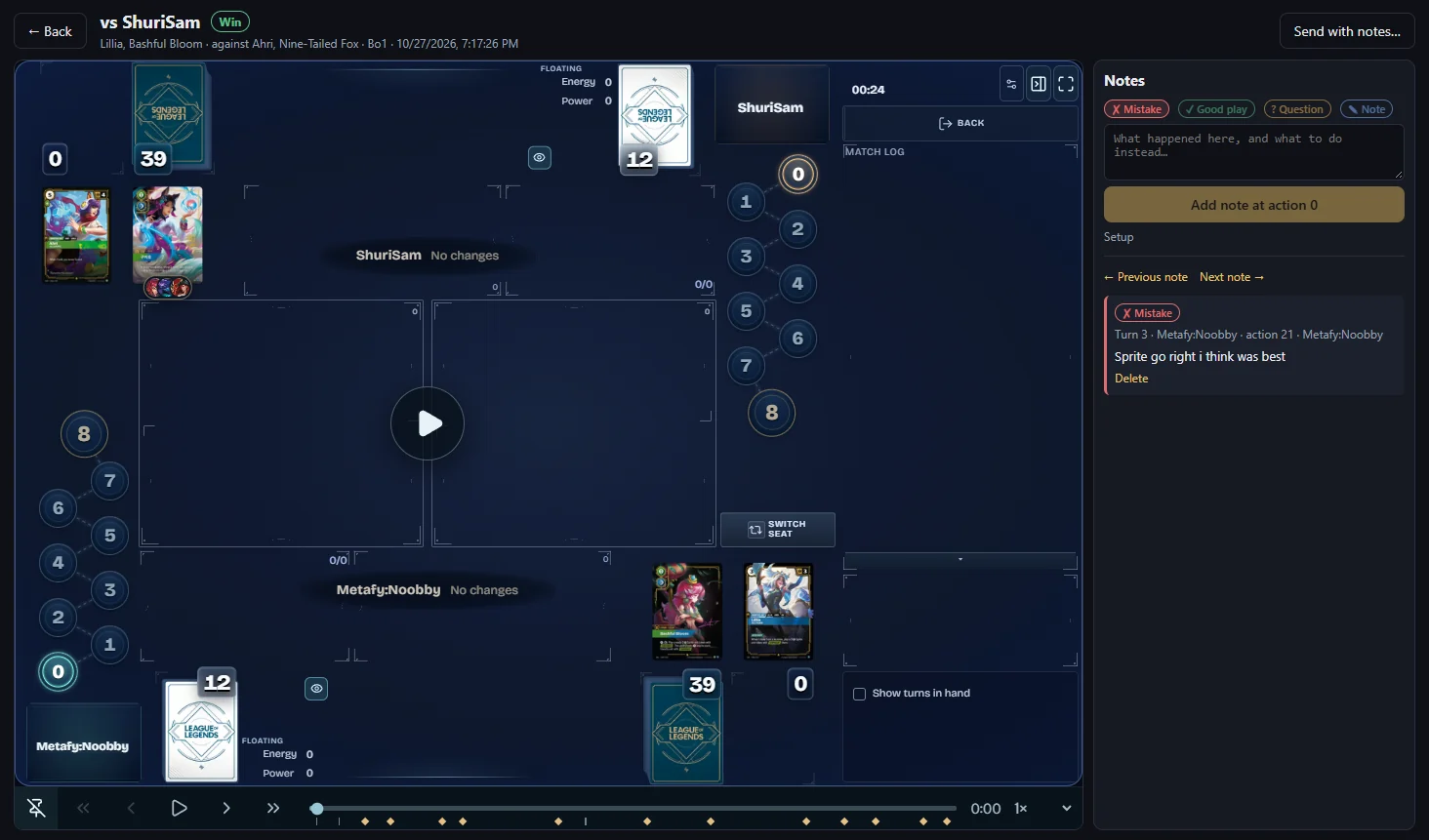Enter fullscreen mode for the replay
Viewport: 1429px width, 840px height.
click(1066, 84)
